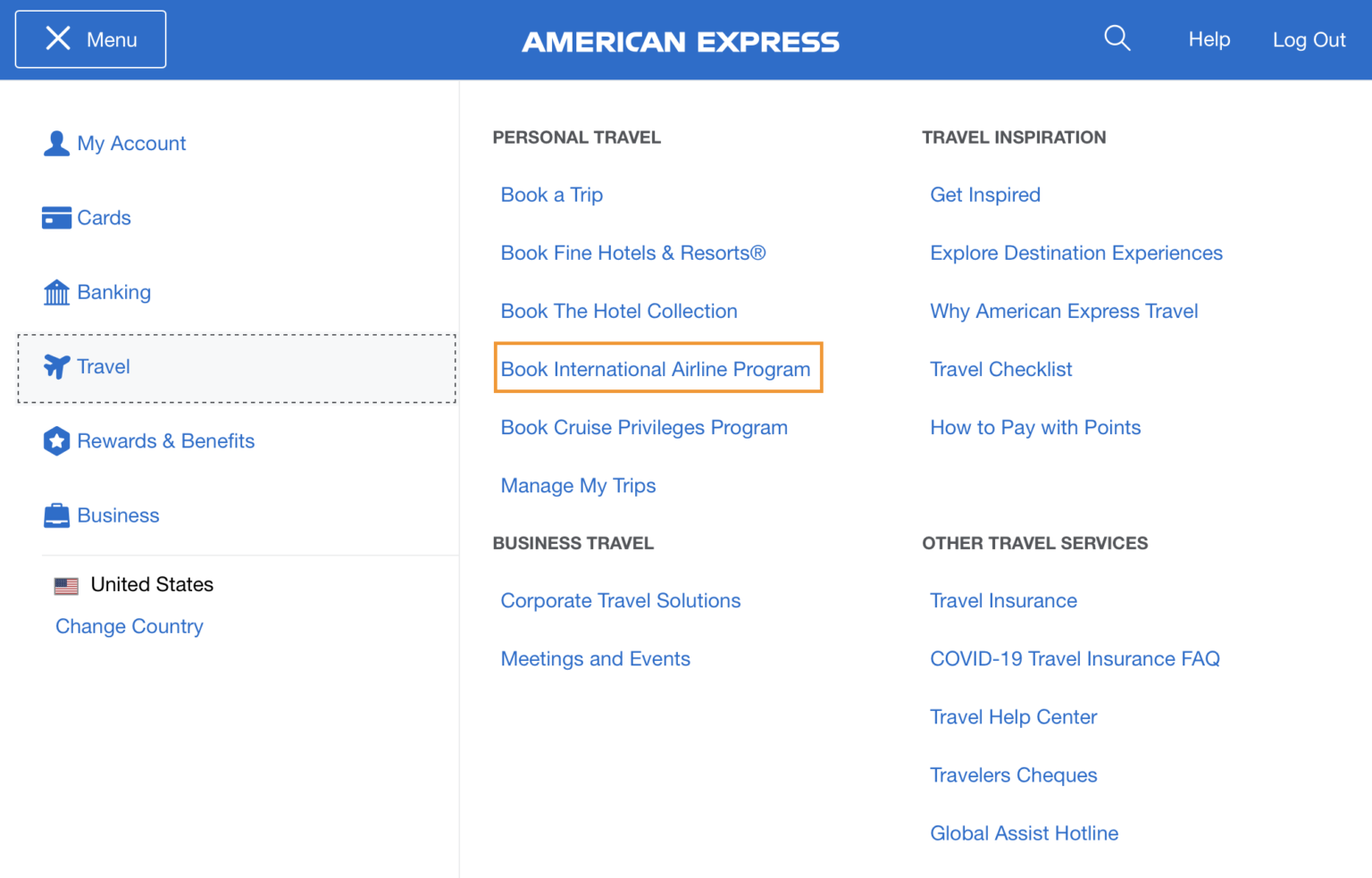Select the Rewards & Benefits badge icon

click(x=56, y=440)
